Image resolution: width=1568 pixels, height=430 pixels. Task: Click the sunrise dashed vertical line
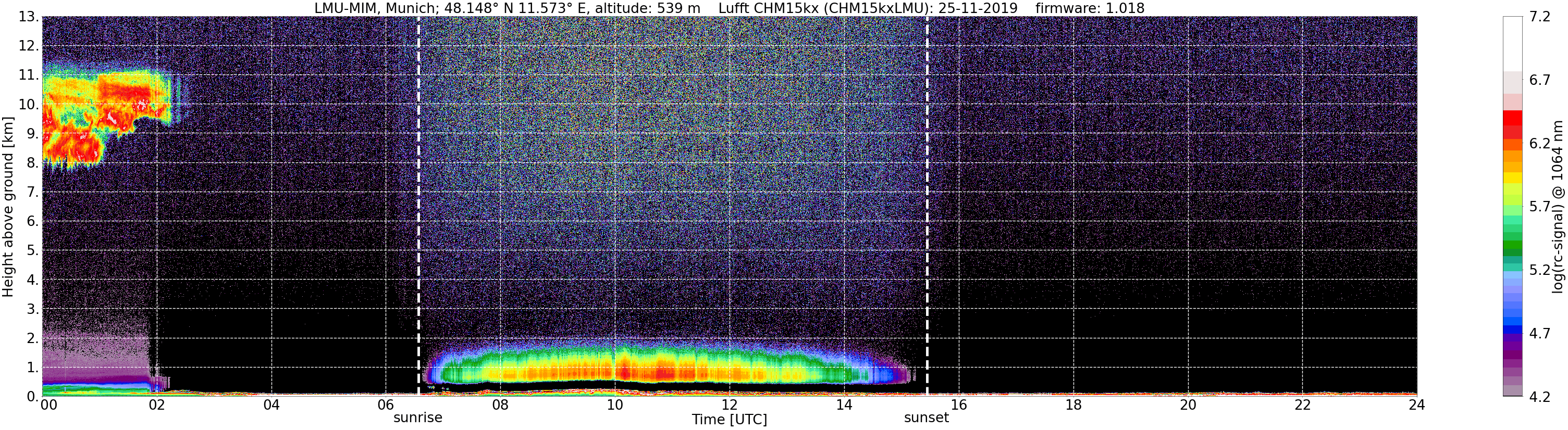coord(418,206)
